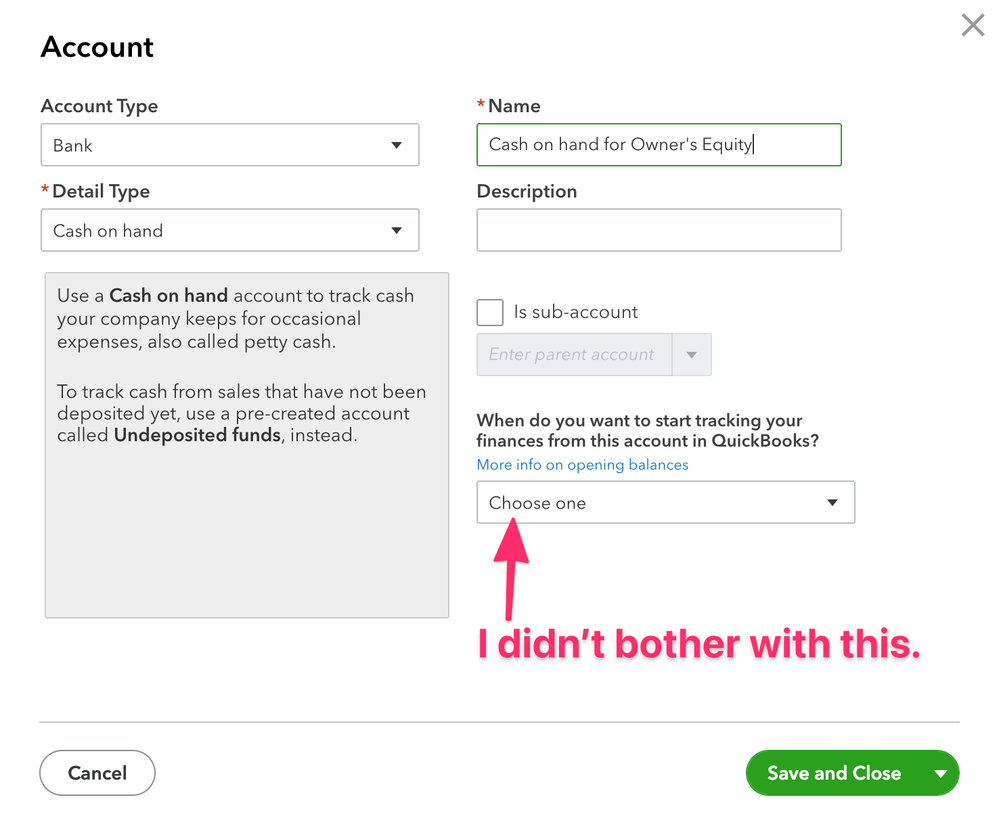Click the pink "I didn't bother" annotation
Image resolution: width=999 pixels, height=835 pixels.
click(698, 645)
